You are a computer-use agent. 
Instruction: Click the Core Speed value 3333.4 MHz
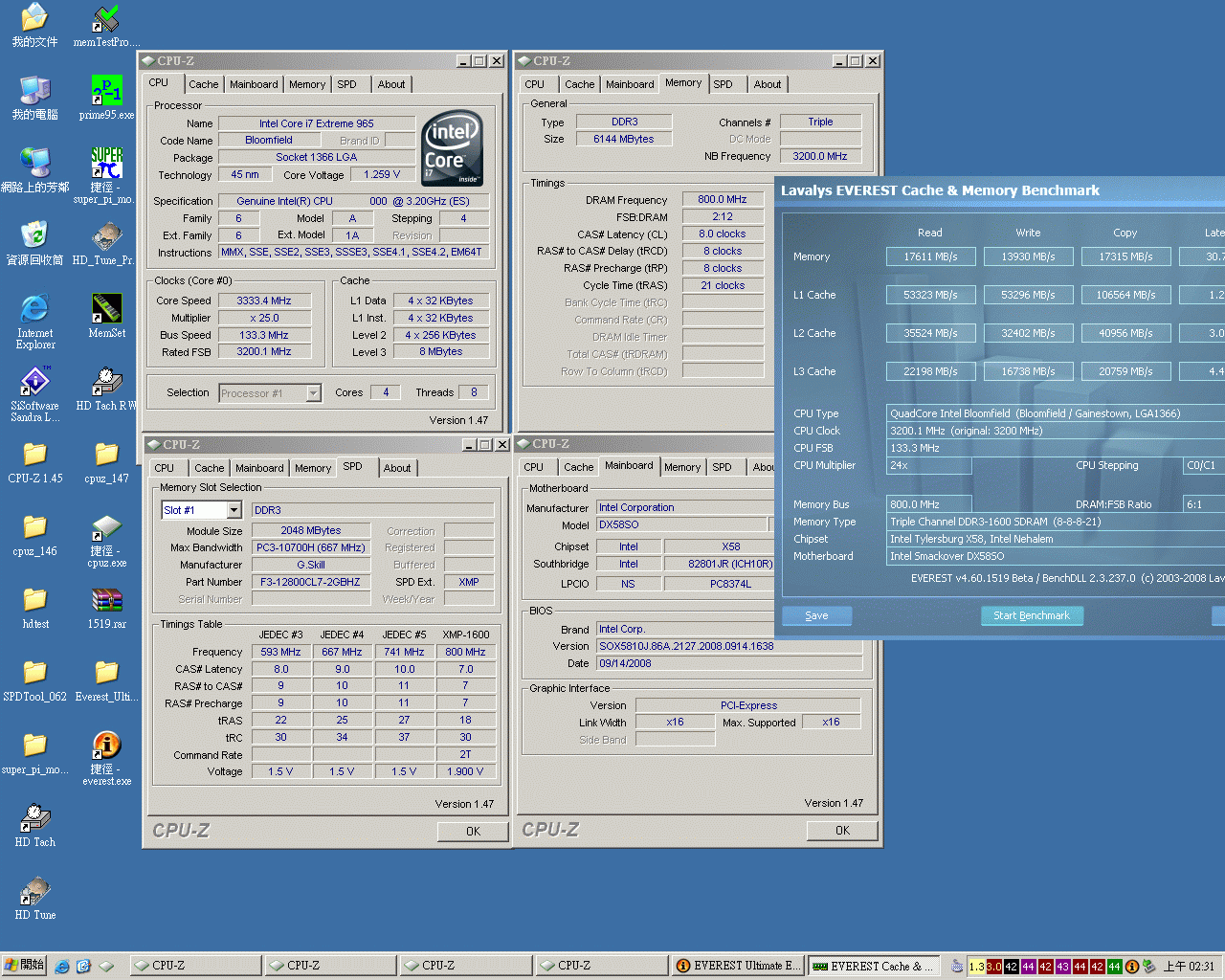pyautogui.click(x=264, y=301)
